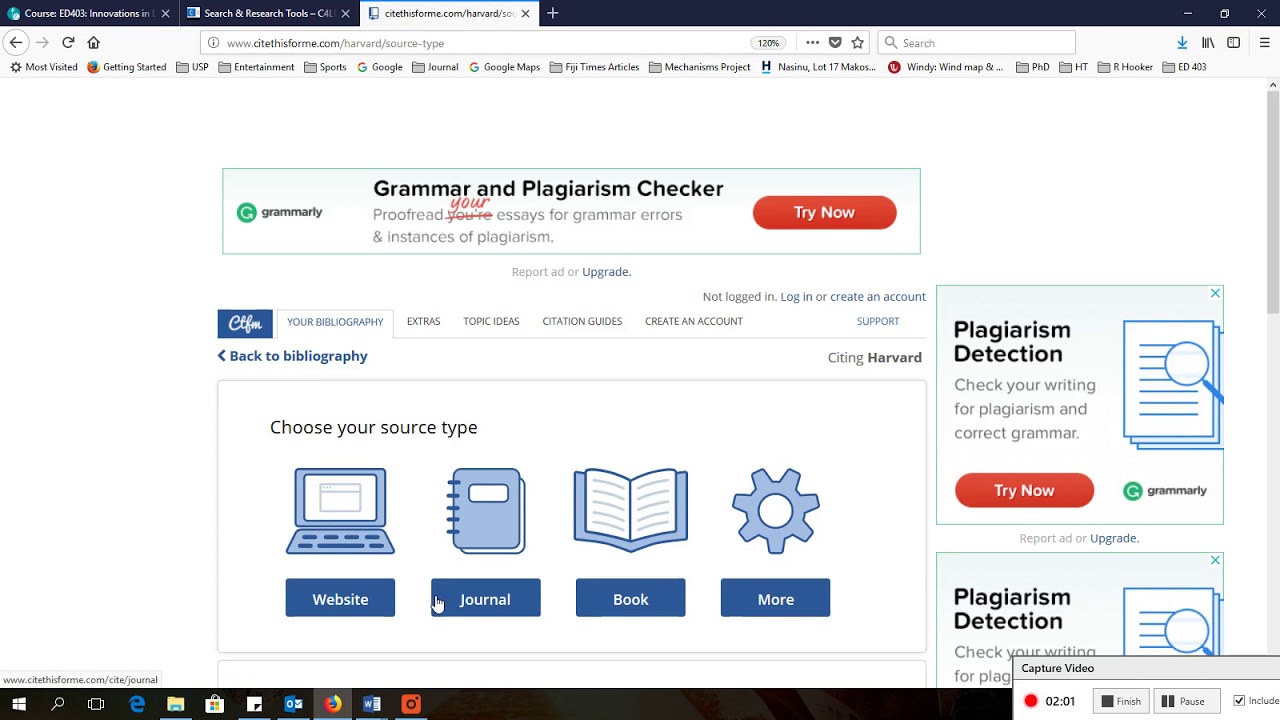Viewport: 1280px width, 720px height.
Task: Go Back to bibliography
Action: (x=292, y=356)
